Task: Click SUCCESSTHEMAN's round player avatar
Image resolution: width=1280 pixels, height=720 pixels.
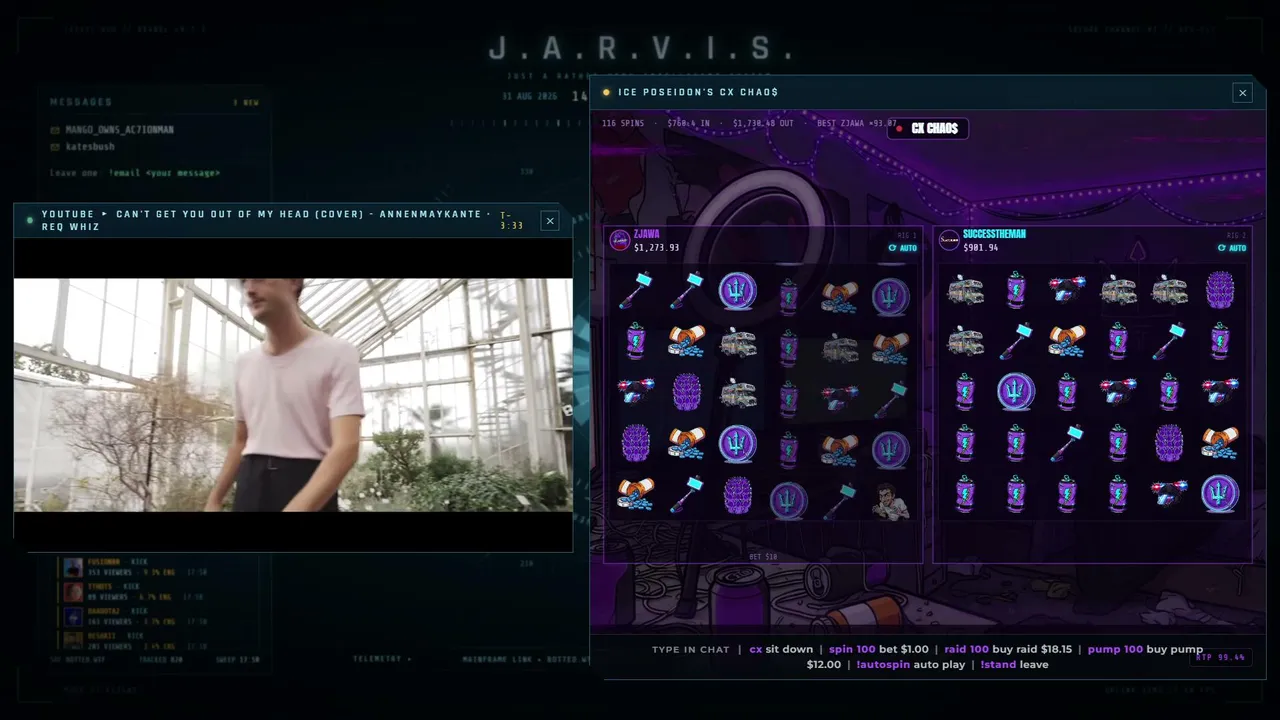Action: [x=949, y=240]
